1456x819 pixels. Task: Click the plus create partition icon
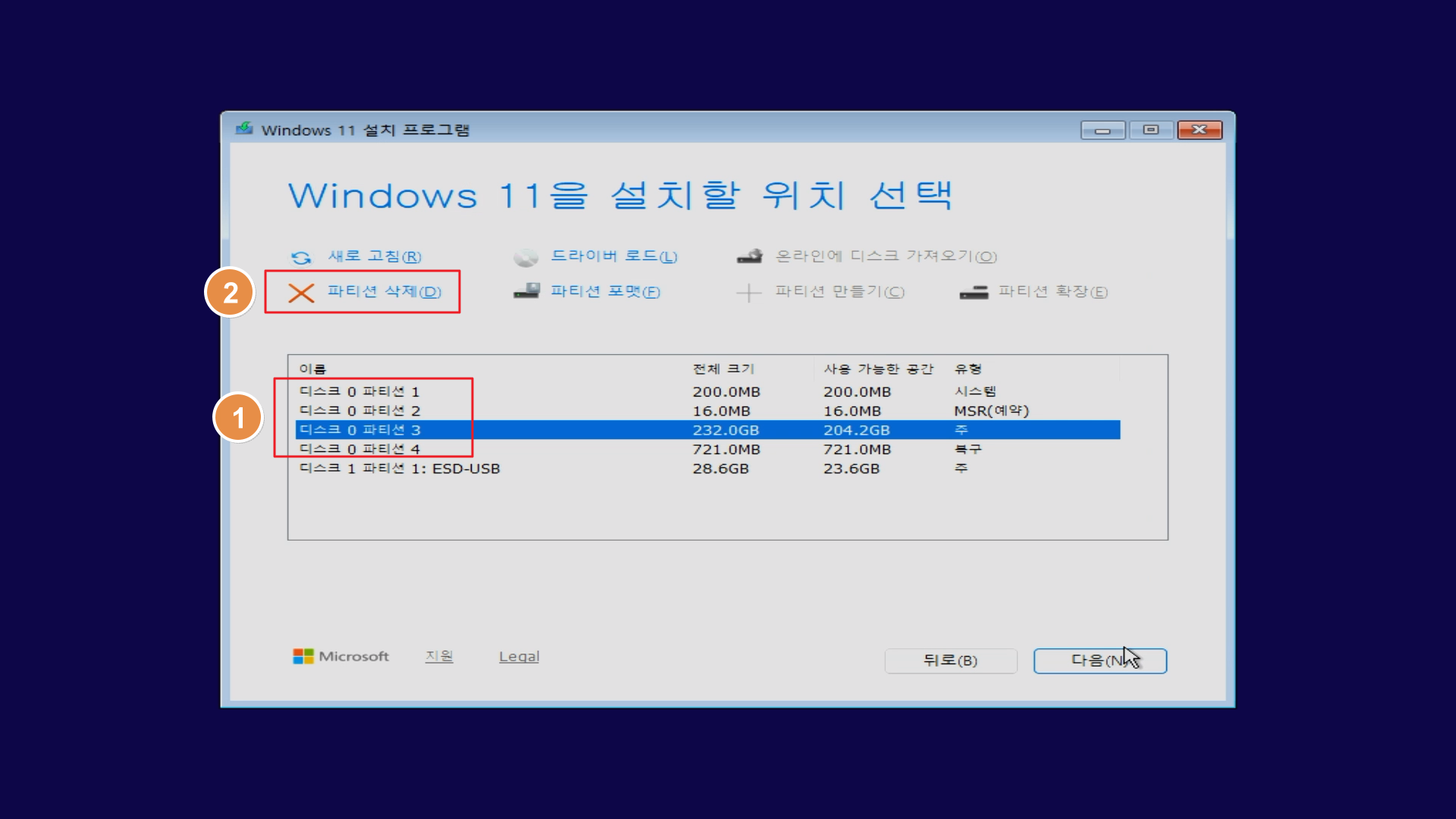coord(748,293)
